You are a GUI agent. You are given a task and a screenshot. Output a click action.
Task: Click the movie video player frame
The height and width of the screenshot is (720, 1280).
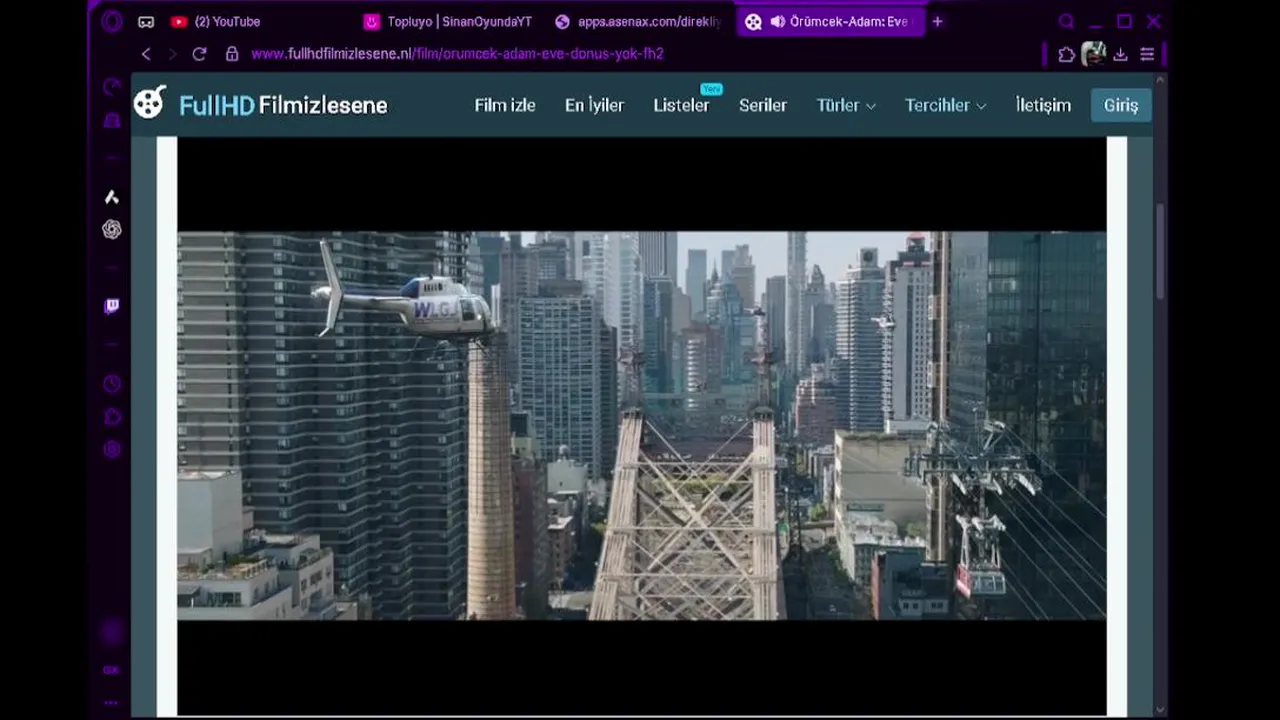642,426
